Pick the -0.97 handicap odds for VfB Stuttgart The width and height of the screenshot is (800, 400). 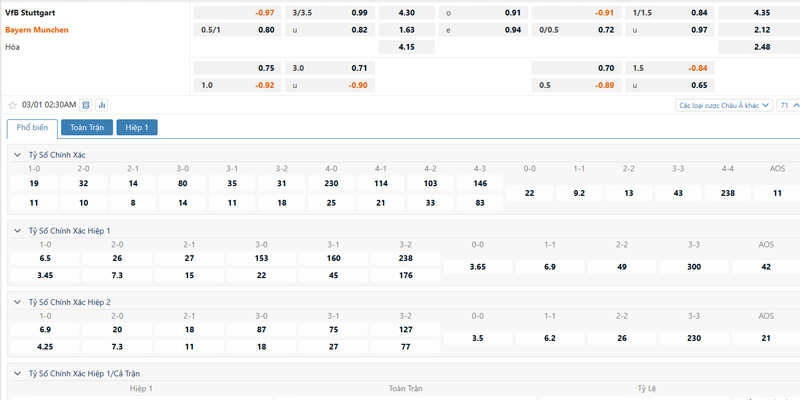tap(237, 13)
